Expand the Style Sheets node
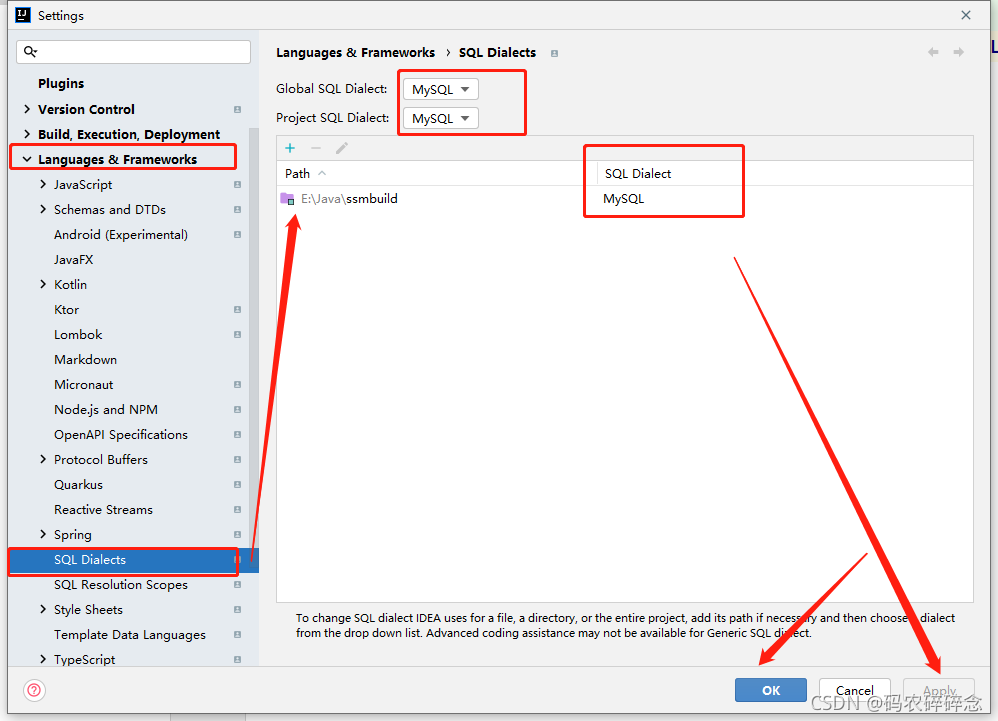The width and height of the screenshot is (998, 721). 43,609
